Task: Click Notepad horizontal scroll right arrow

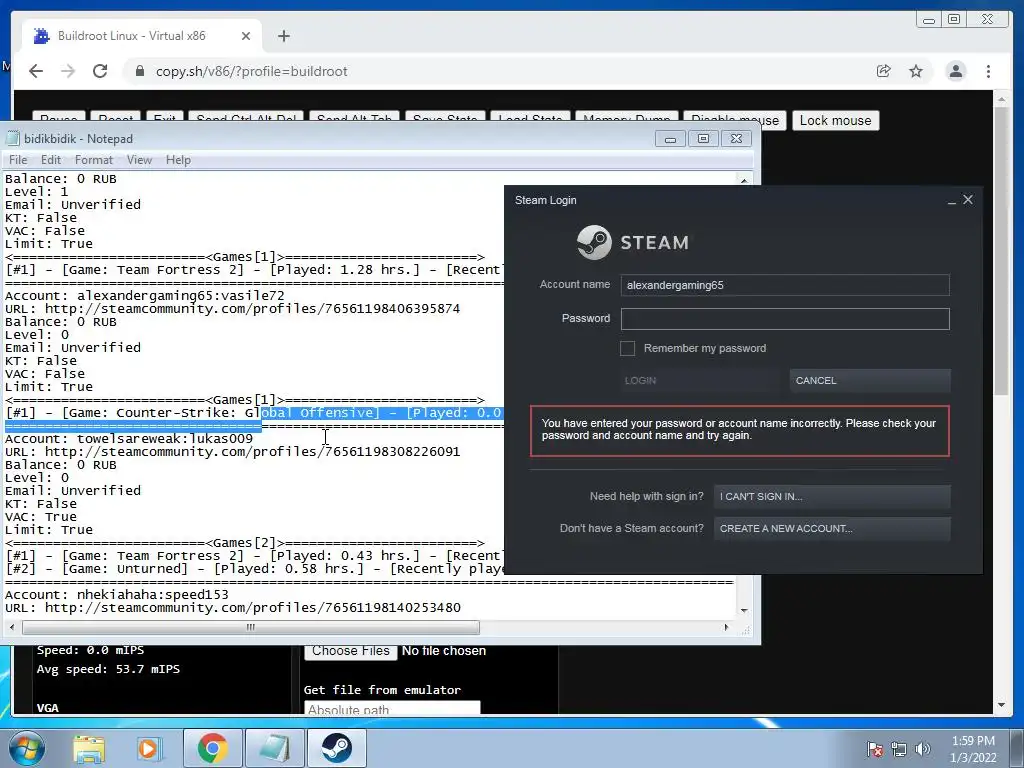Action: (x=726, y=628)
